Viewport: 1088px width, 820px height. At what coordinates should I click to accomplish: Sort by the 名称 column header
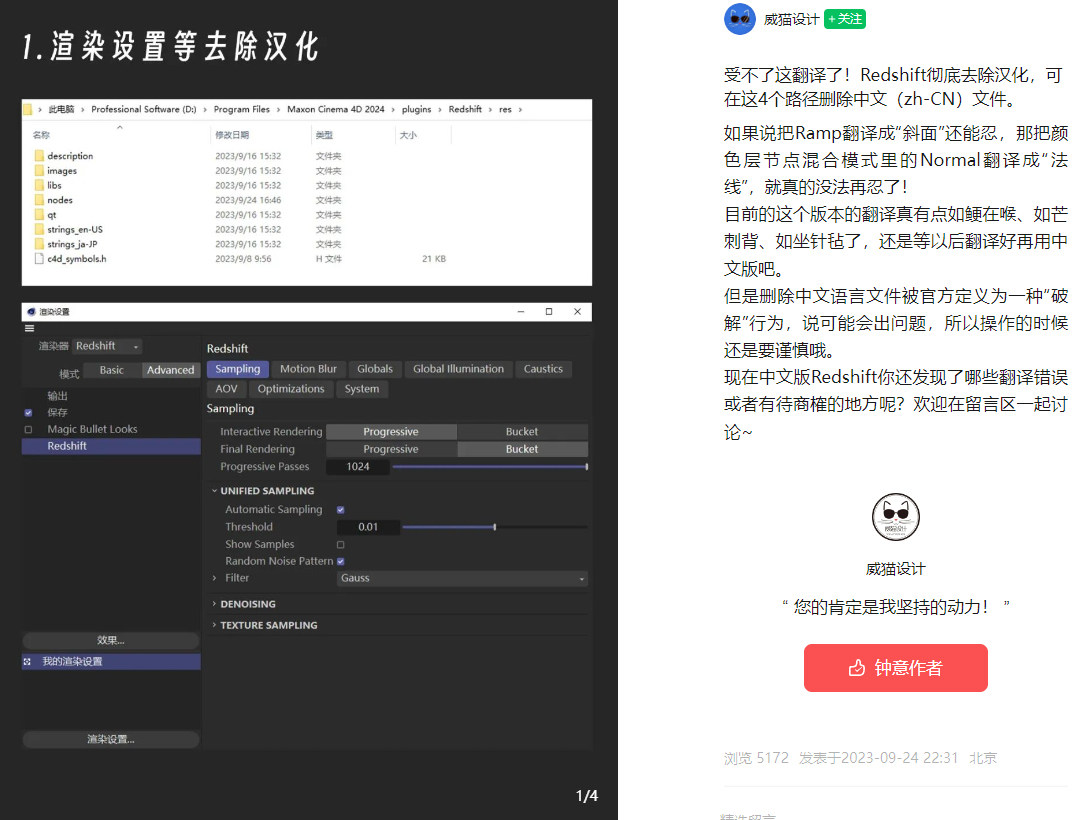click(x=42, y=135)
